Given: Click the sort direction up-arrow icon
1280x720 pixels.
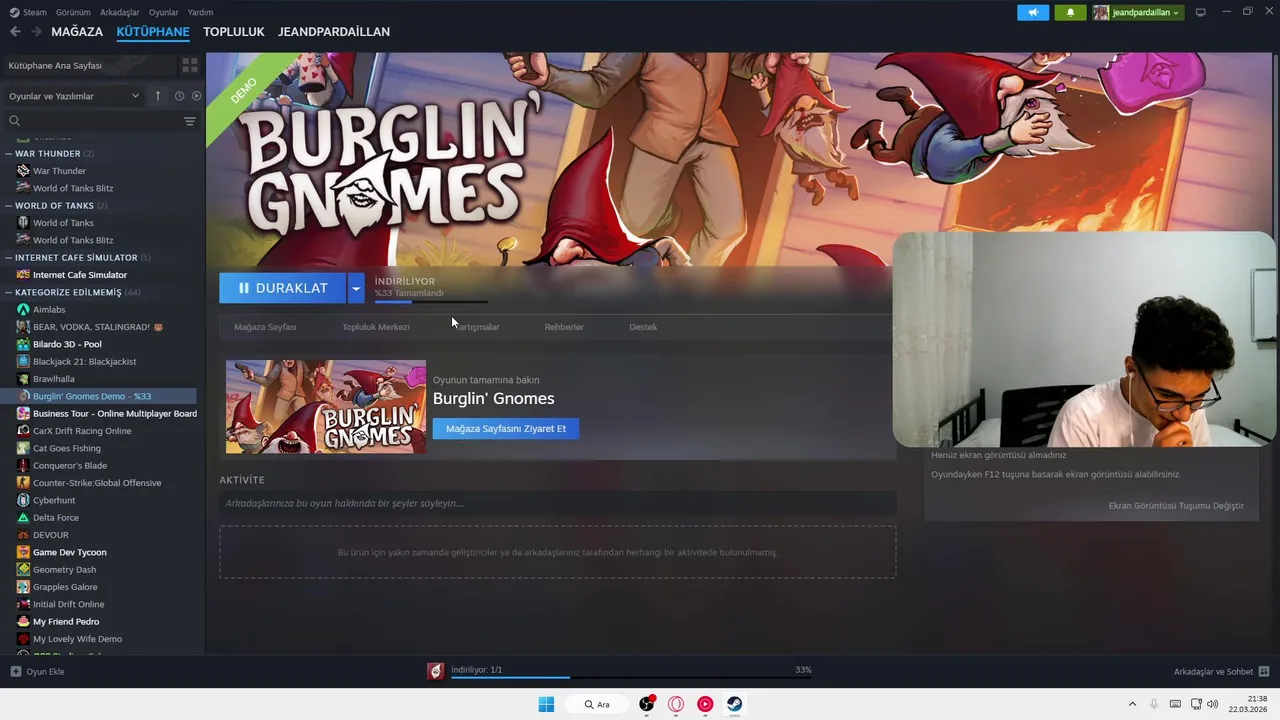Looking at the screenshot, I should coord(157,96).
